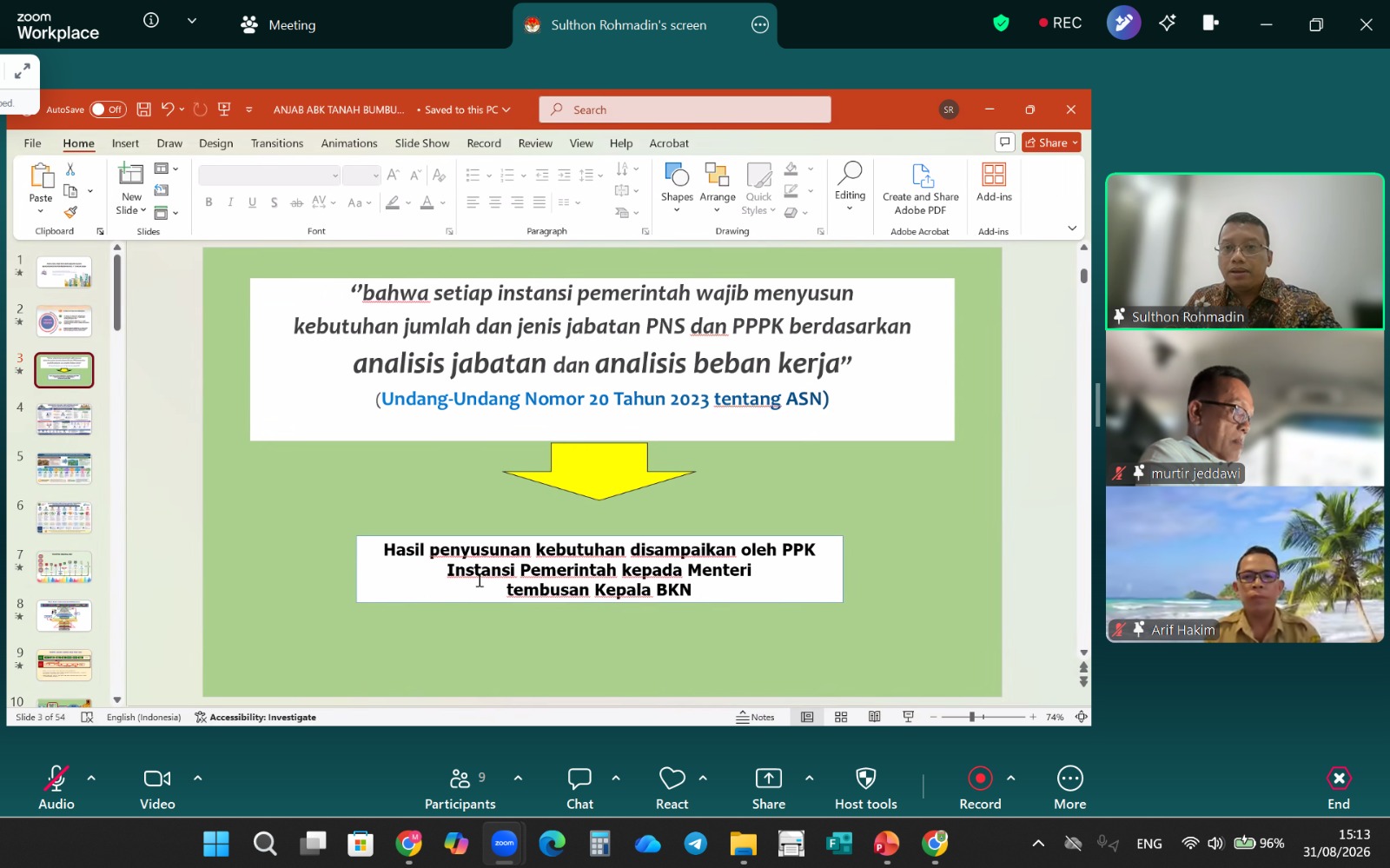Open Host tools shield menu

click(866, 787)
